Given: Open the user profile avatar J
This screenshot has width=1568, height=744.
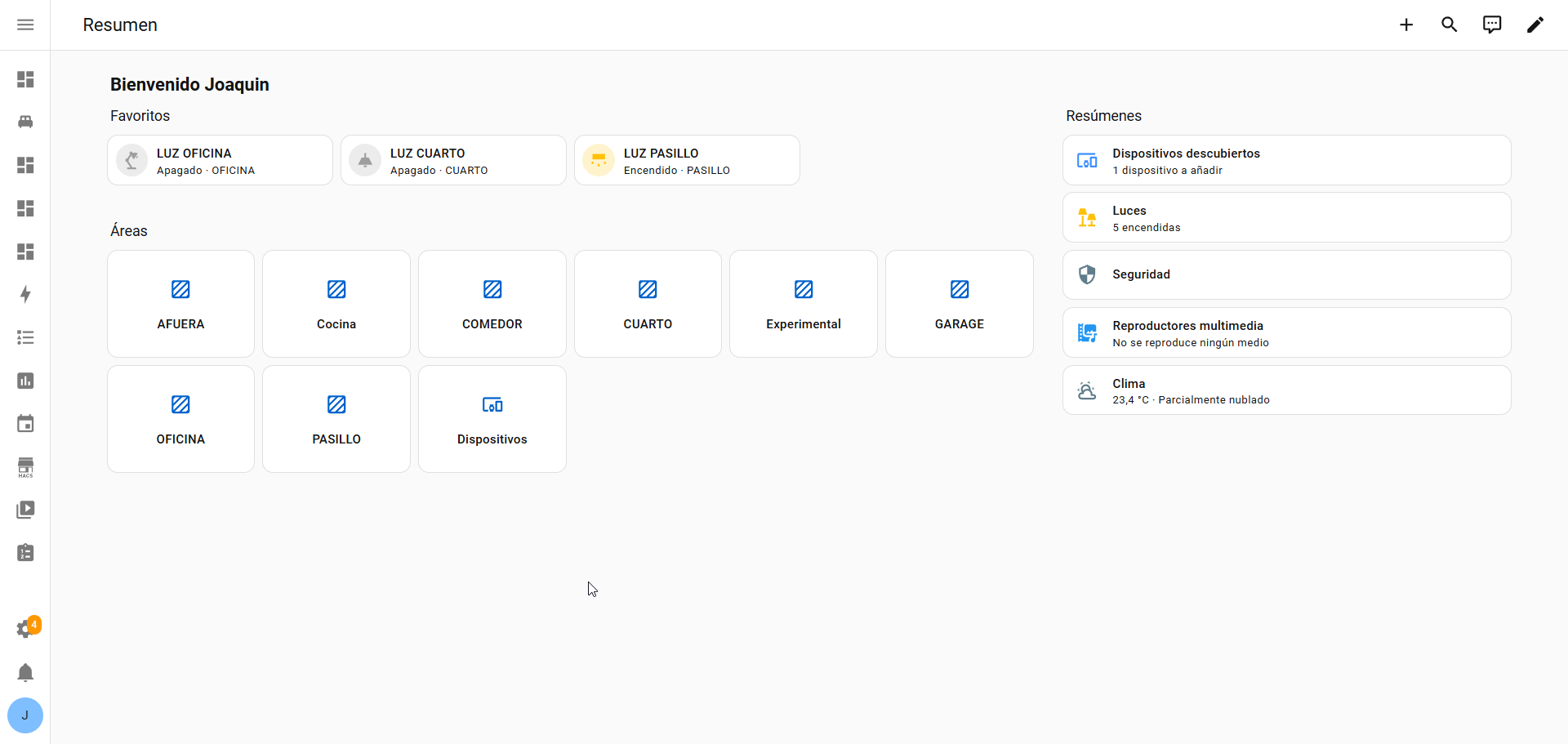Looking at the screenshot, I should coord(25,715).
